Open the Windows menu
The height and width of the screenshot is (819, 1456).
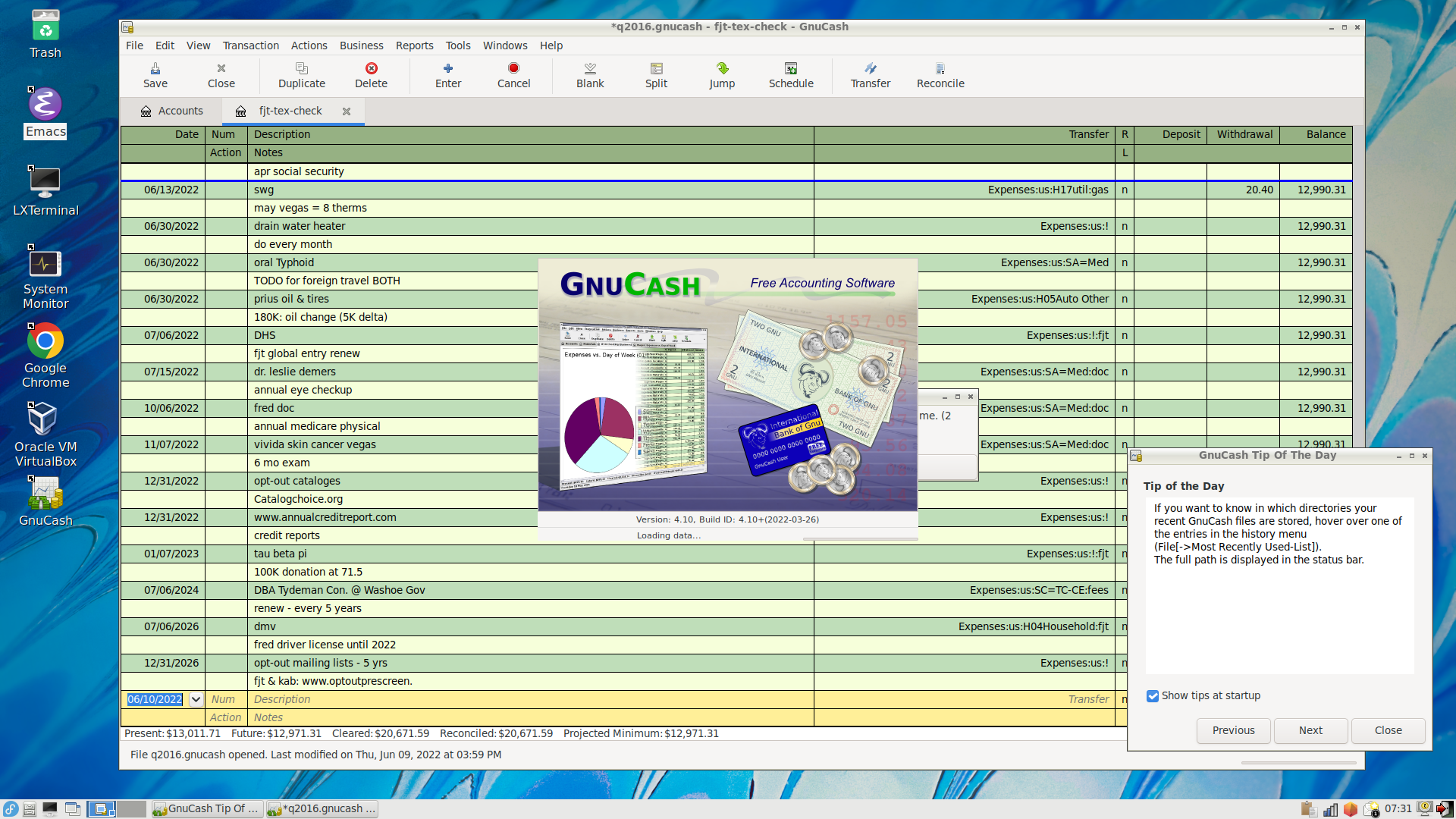tap(505, 45)
